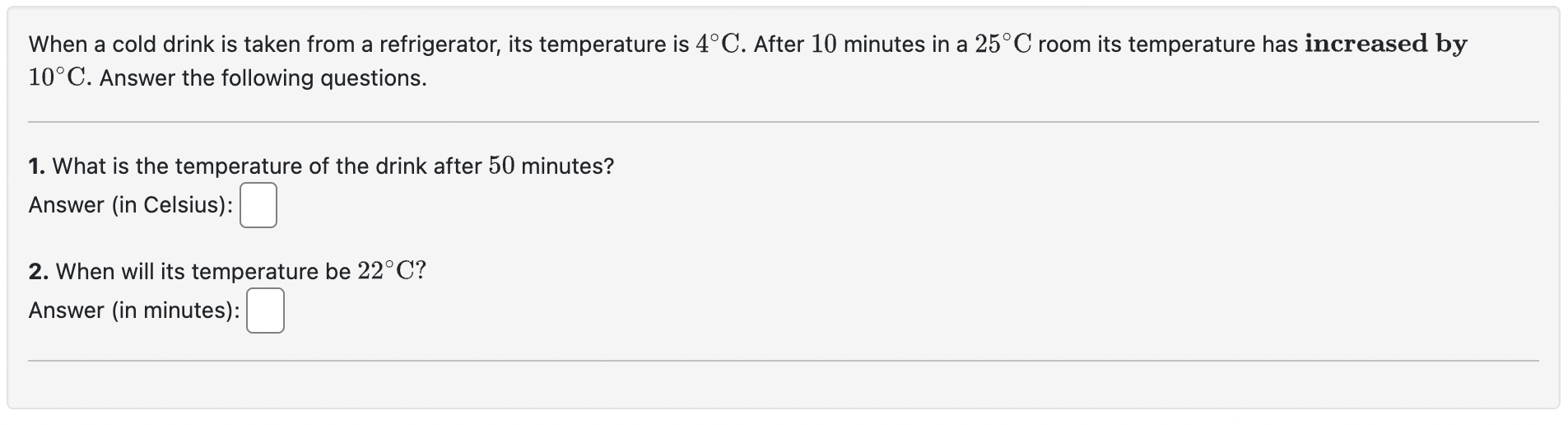
Task: Click the bold '1.' question number
Action: coord(36,166)
